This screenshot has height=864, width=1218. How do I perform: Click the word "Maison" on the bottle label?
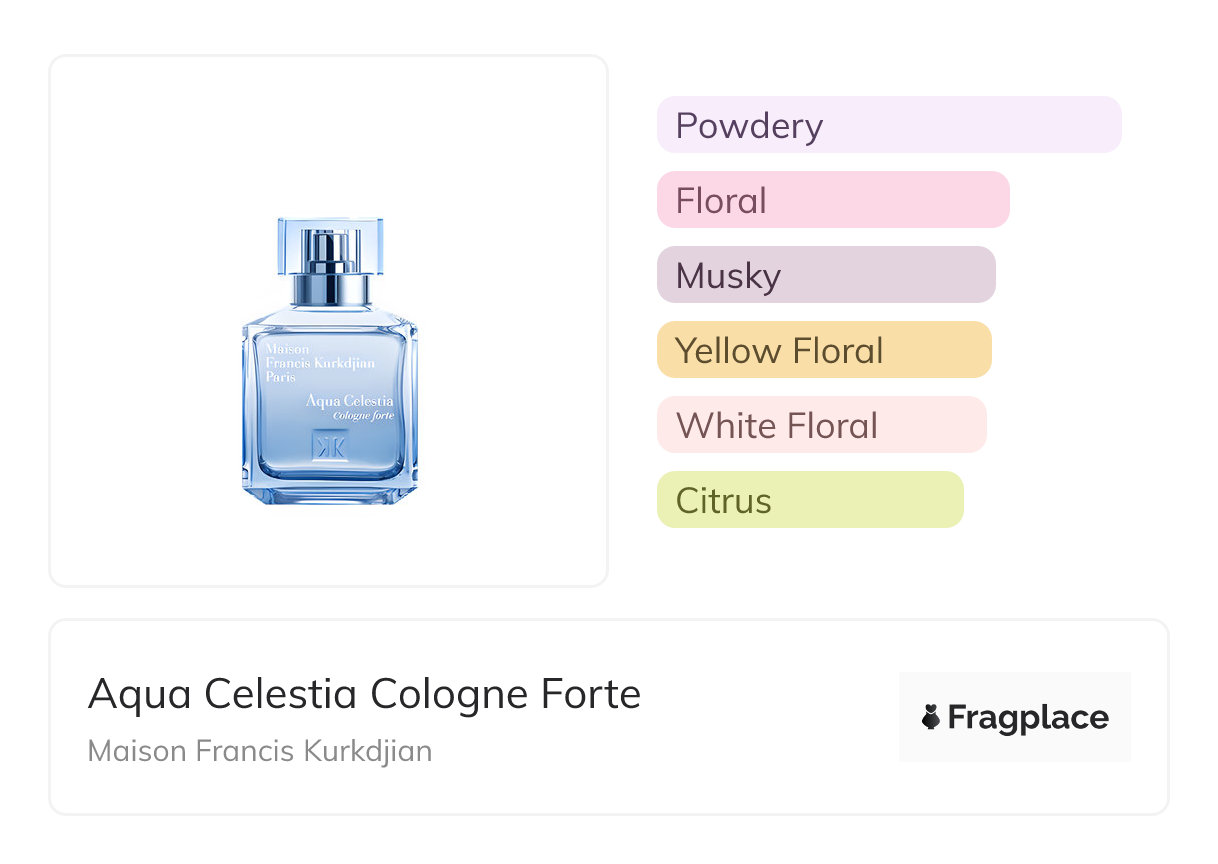(x=287, y=350)
